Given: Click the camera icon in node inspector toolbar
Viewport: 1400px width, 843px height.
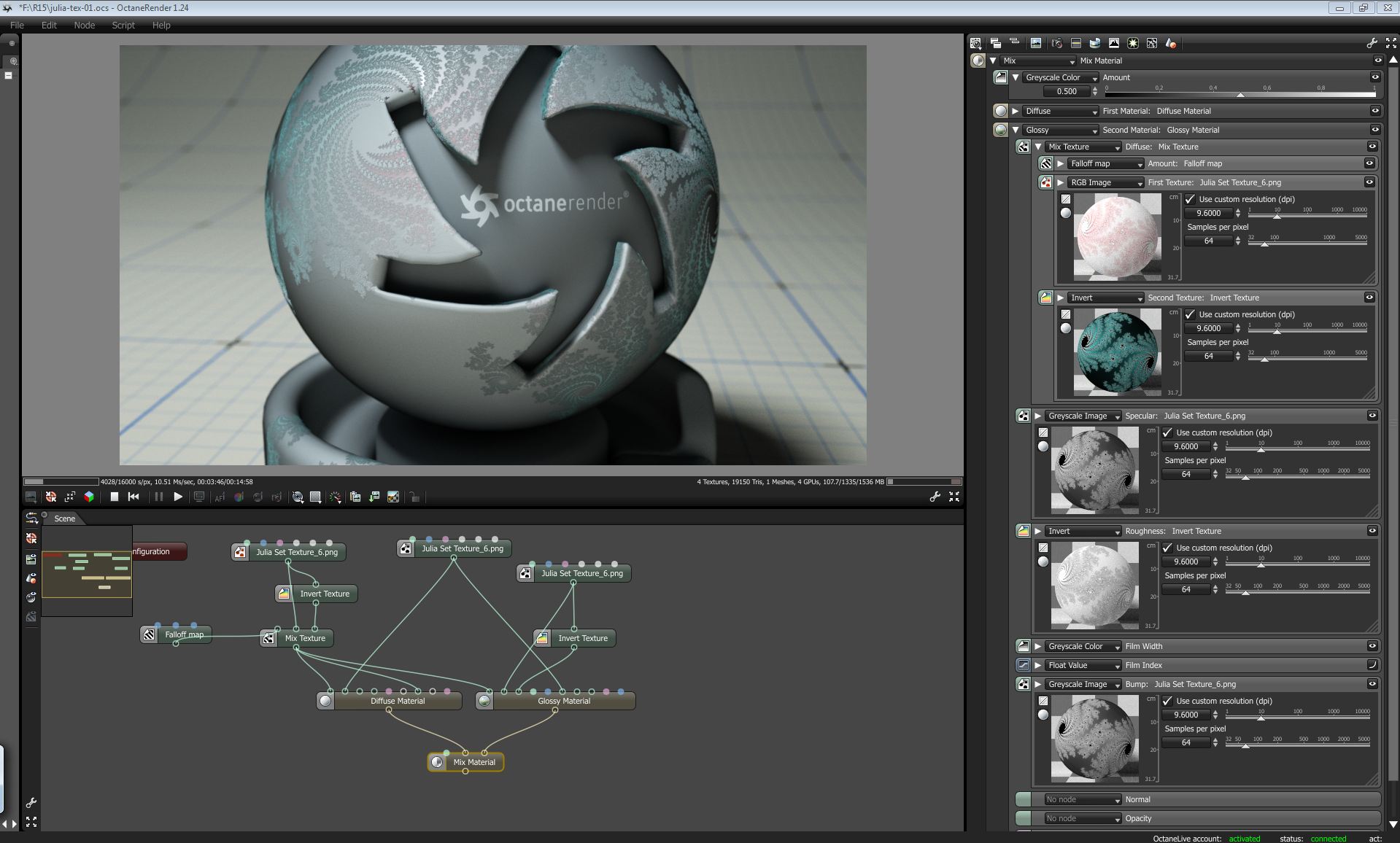Looking at the screenshot, I should point(1056,43).
